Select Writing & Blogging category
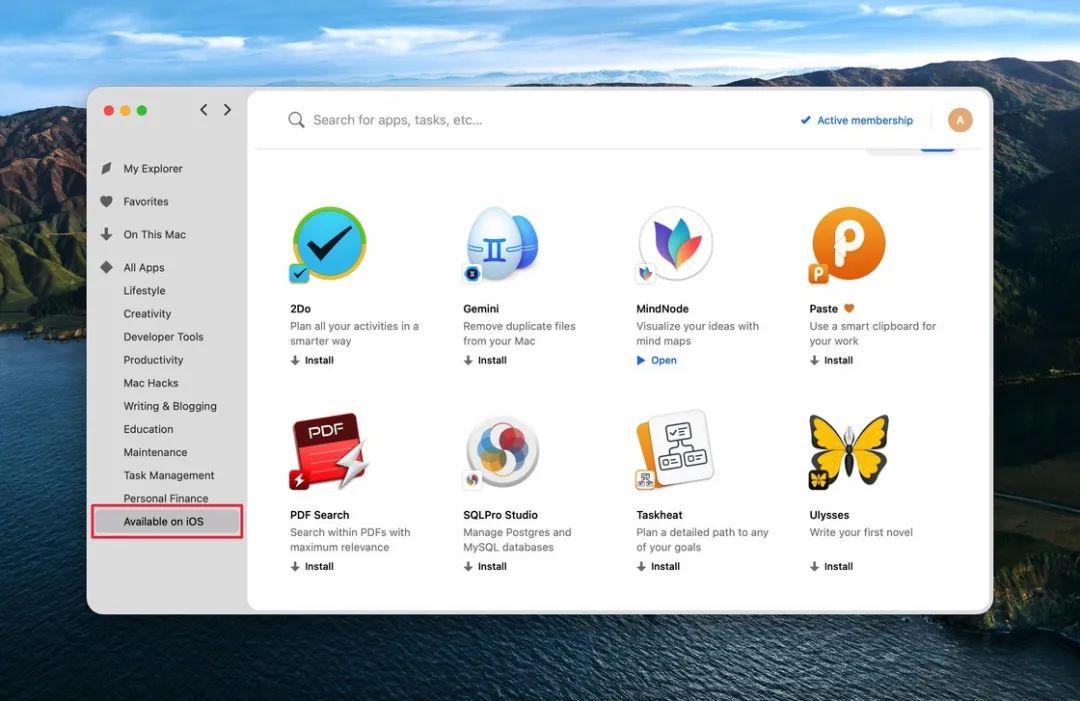The height and width of the screenshot is (701, 1080). coord(170,406)
